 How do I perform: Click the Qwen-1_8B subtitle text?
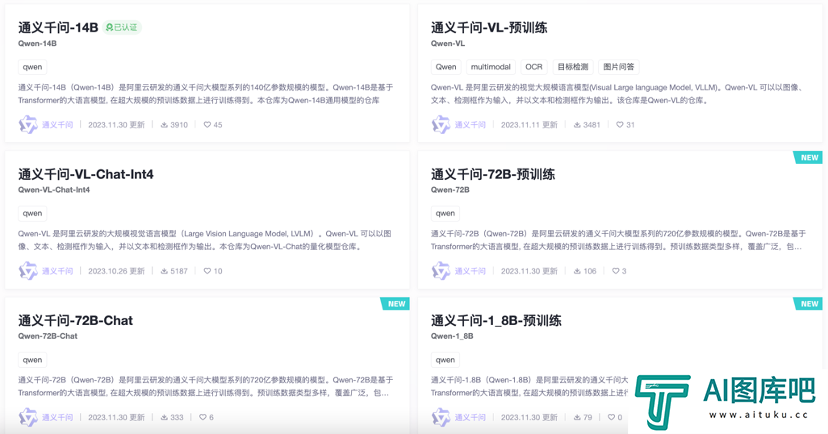coord(452,336)
